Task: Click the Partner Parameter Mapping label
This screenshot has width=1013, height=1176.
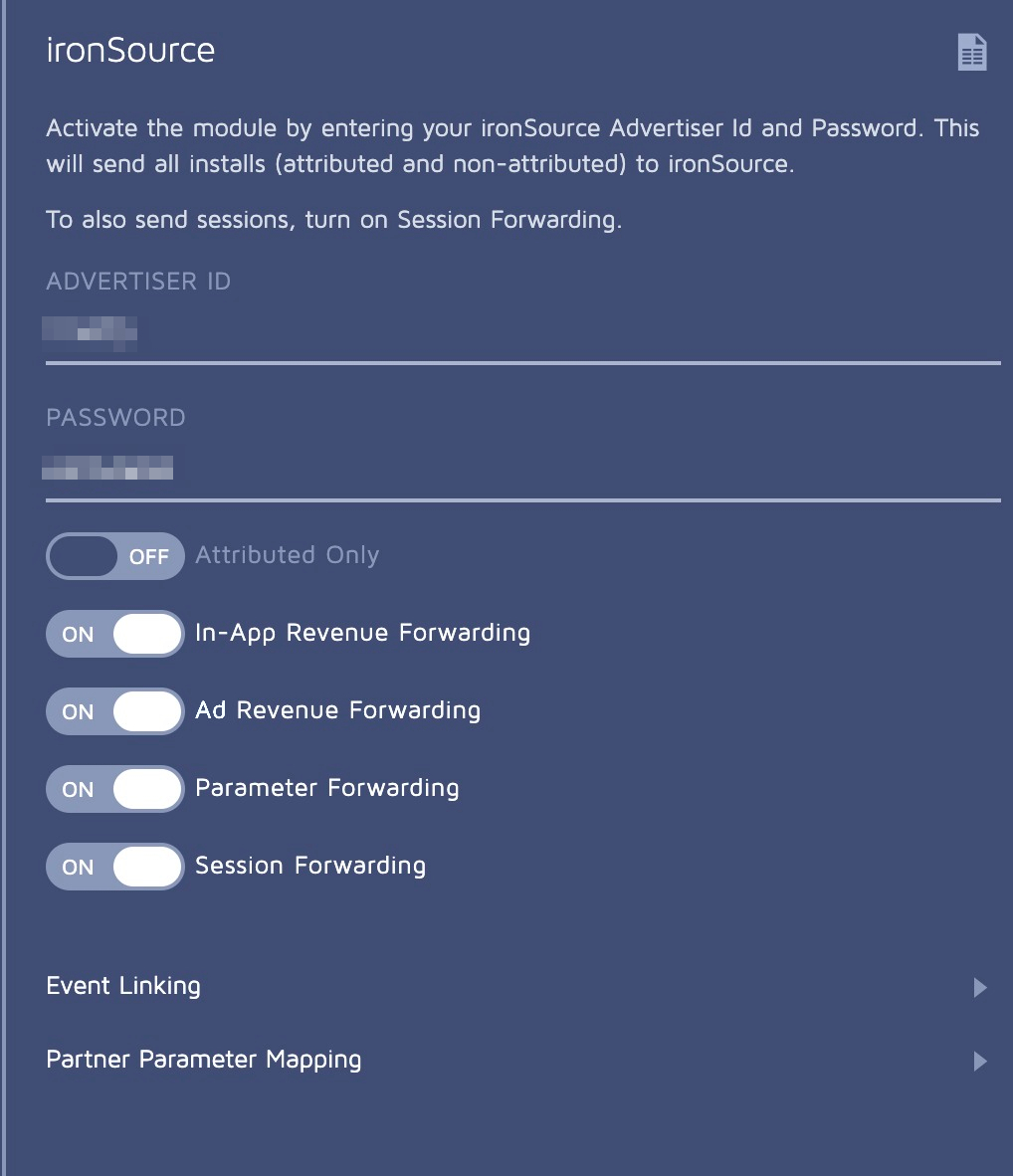Action: 203,1060
